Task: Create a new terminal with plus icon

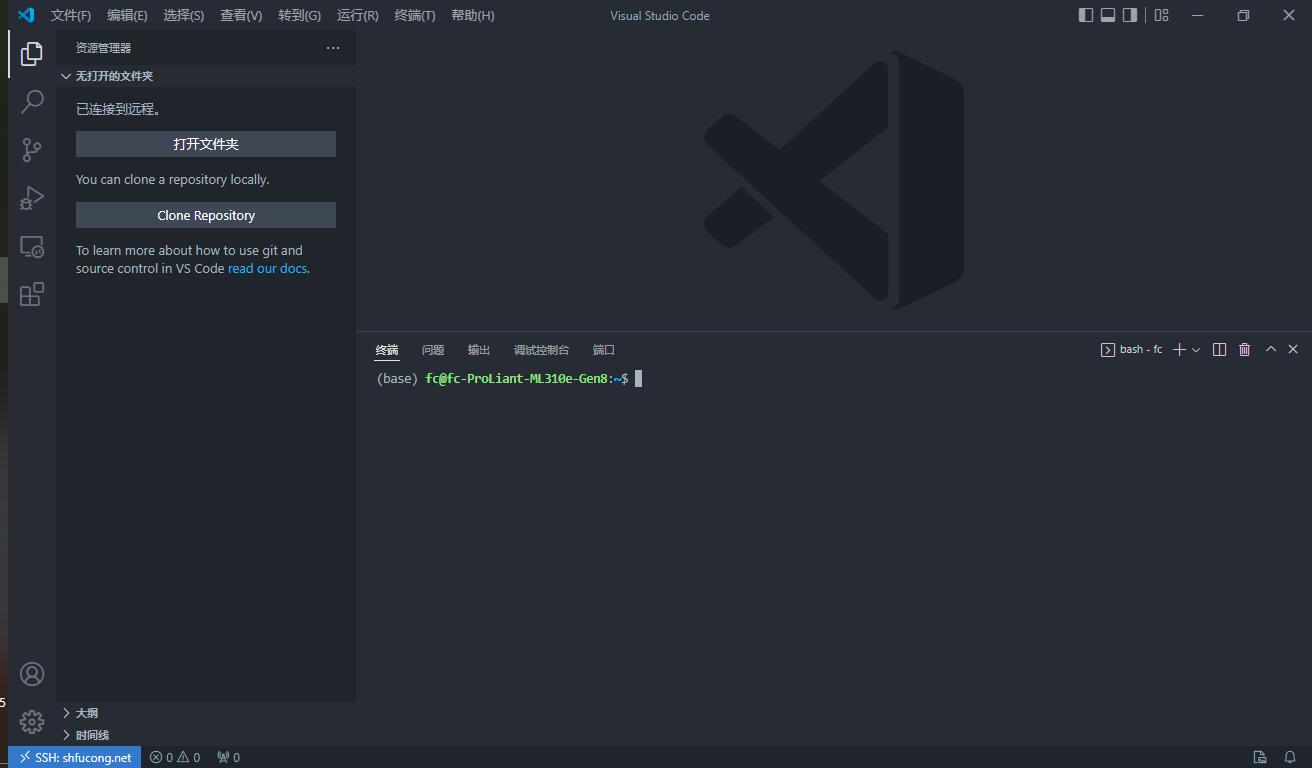Action: (1179, 349)
